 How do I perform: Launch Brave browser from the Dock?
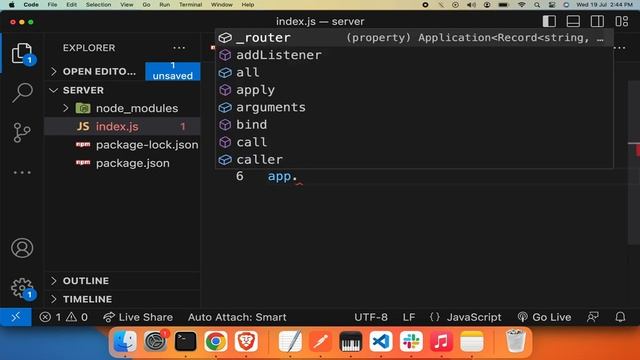[246, 341]
